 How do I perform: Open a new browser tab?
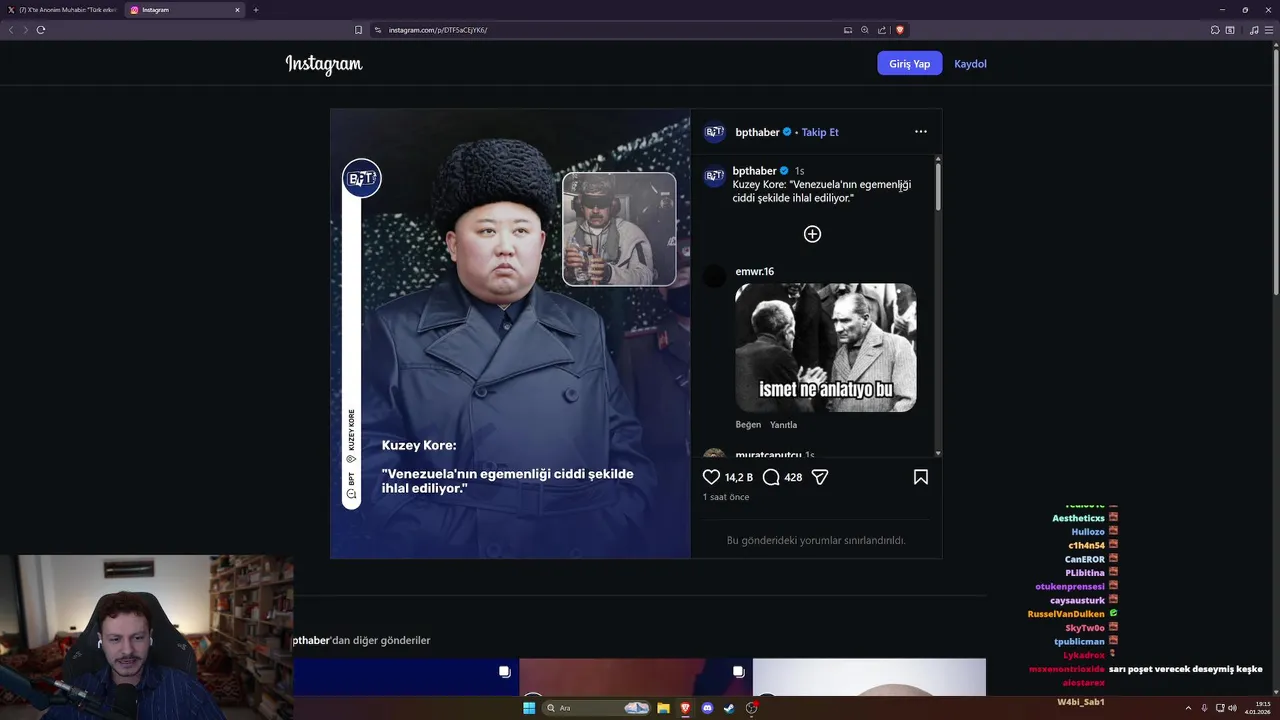coord(256,10)
